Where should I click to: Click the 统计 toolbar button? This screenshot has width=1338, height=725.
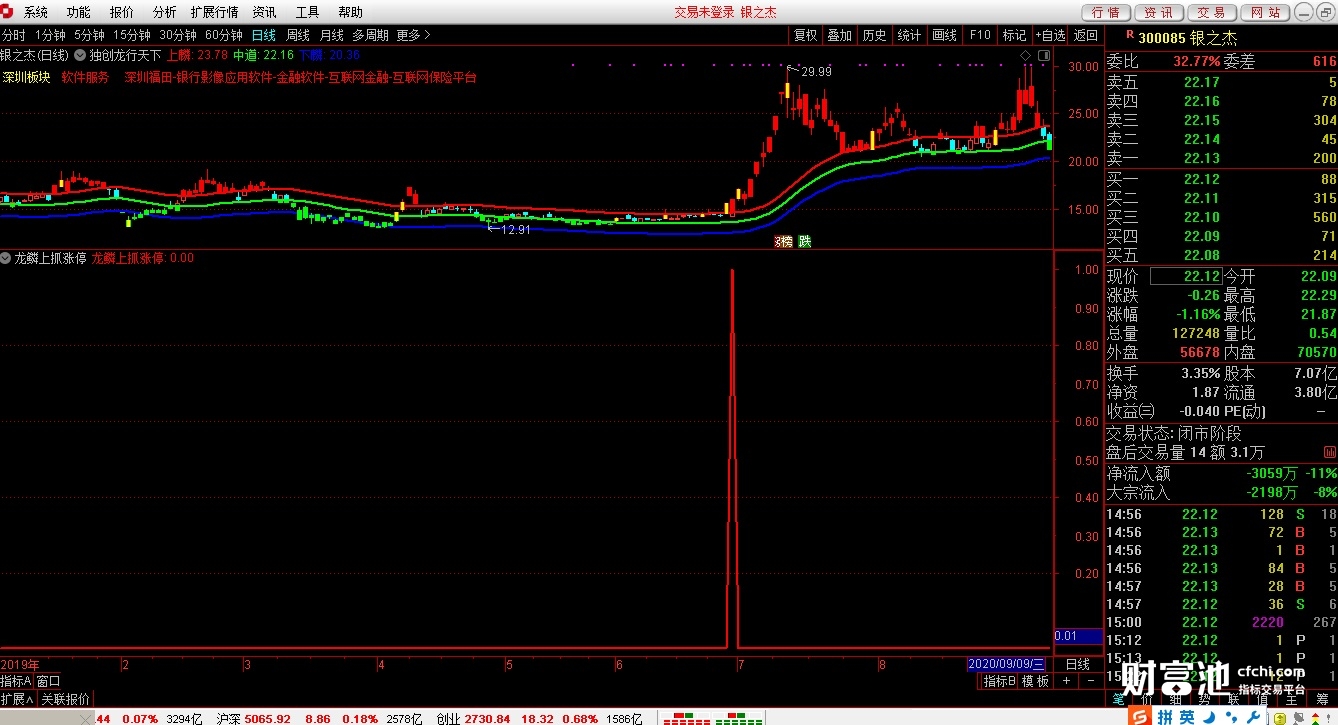coord(909,35)
